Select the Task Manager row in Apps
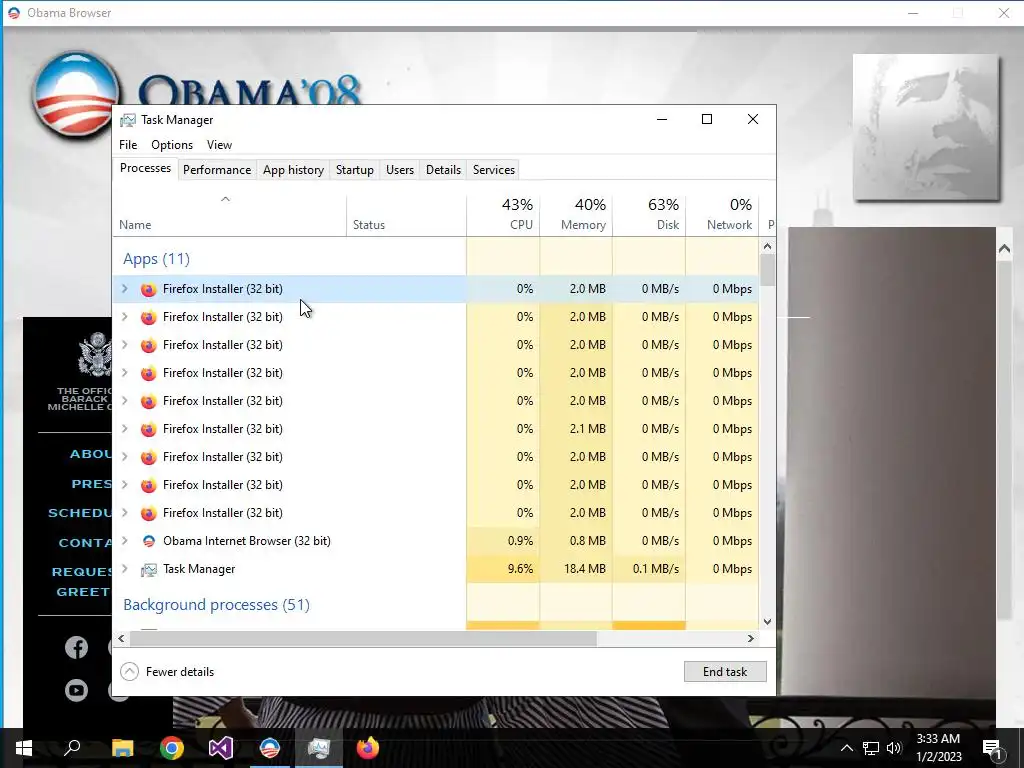 436,569
